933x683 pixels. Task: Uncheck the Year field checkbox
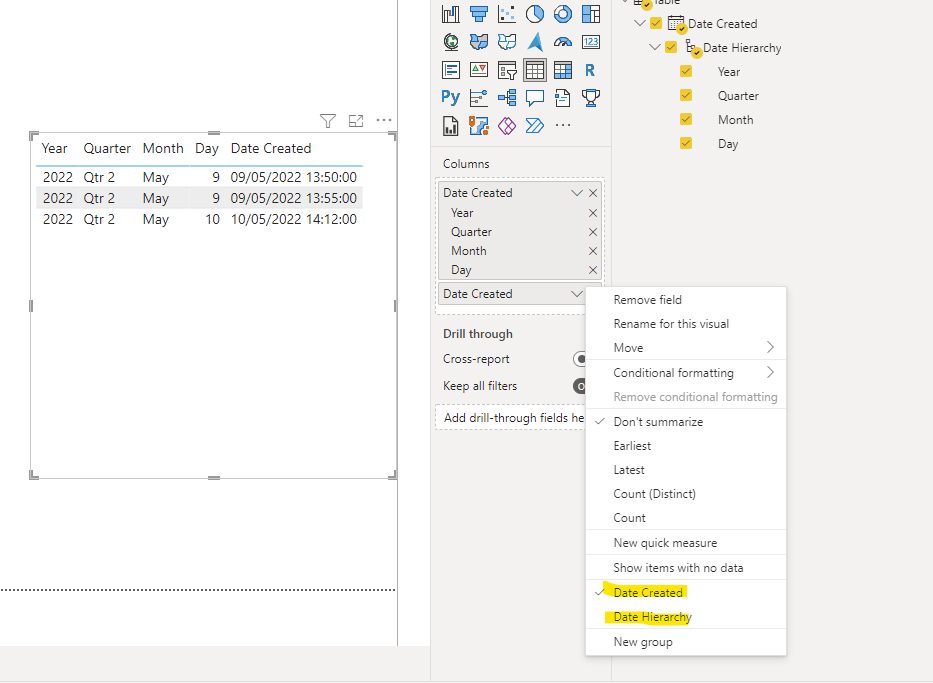click(686, 71)
